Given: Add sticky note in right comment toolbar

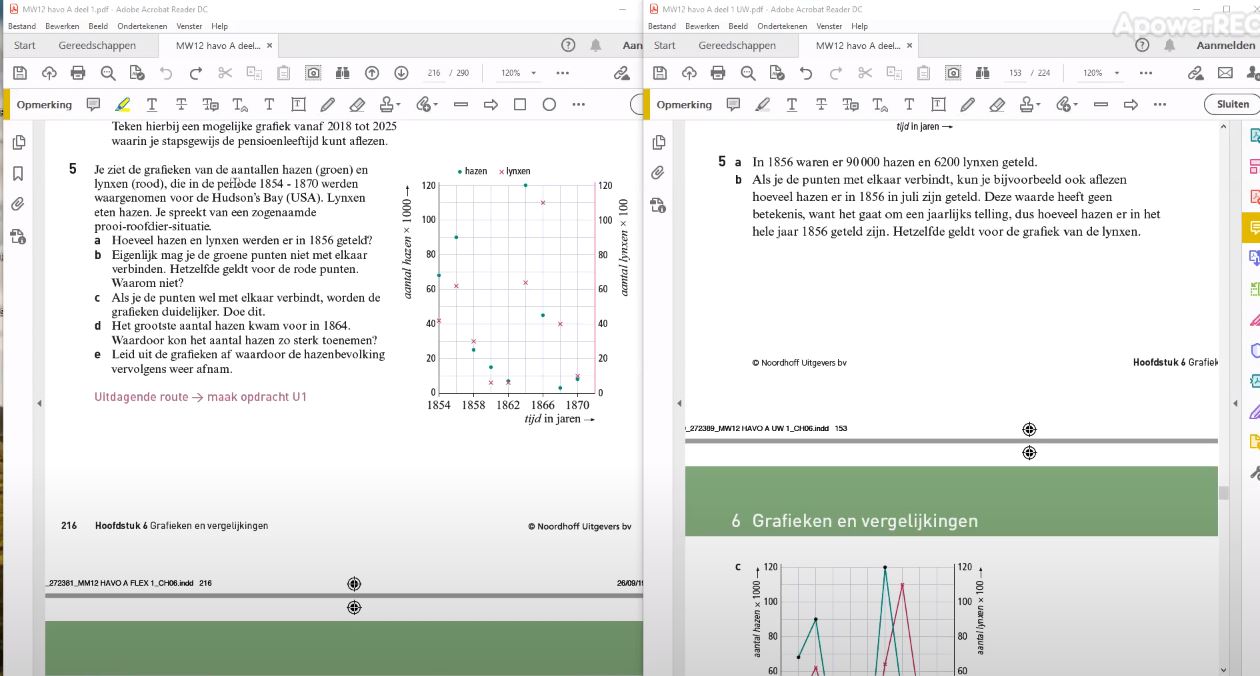Looking at the screenshot, I should (x=733, y=104).
